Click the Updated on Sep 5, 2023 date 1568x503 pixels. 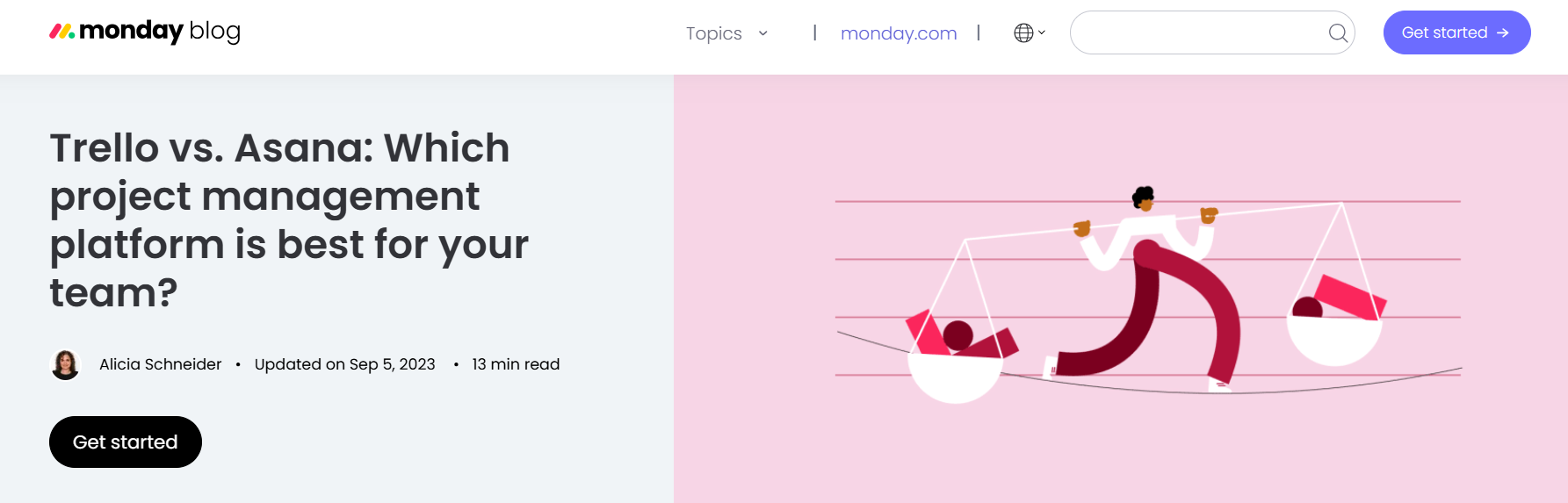[x=344, y=364]
